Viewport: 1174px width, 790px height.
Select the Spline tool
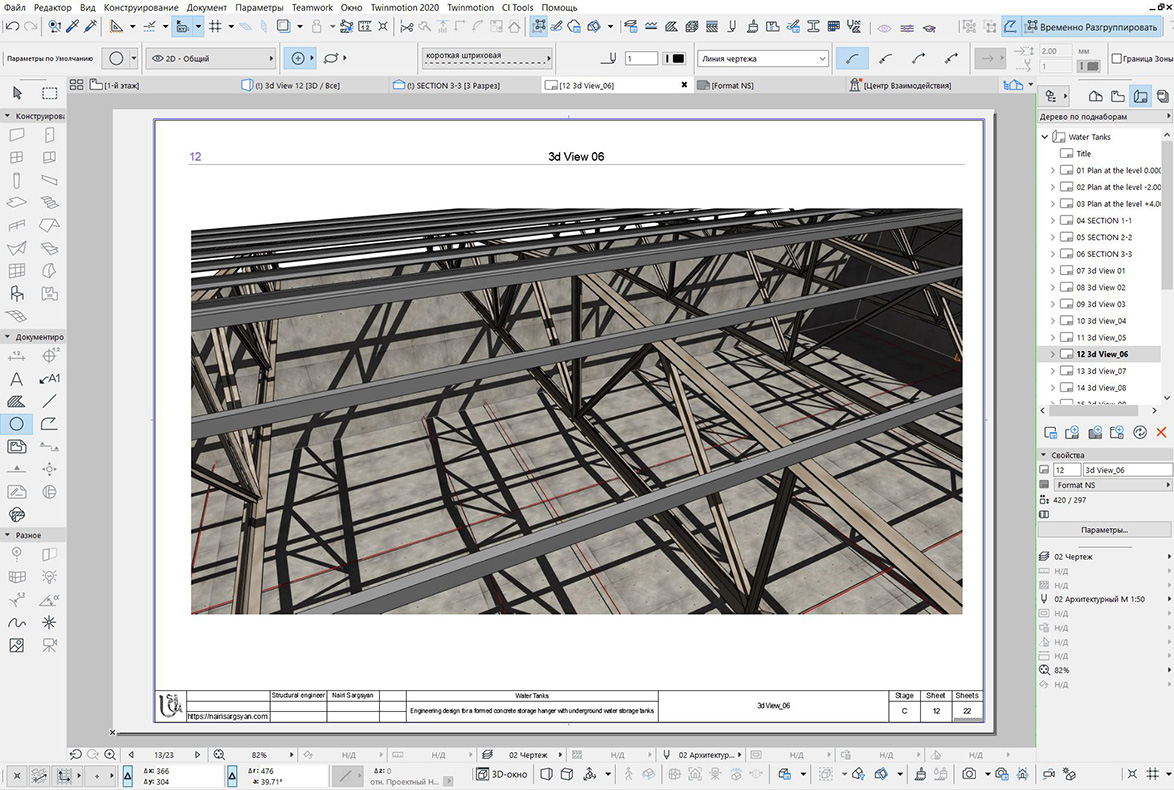(x=16, y=622)
